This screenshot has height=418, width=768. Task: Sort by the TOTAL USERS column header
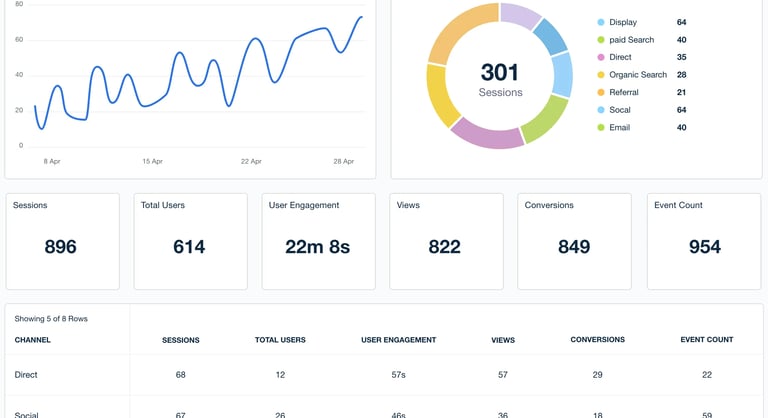coord(280,340)
